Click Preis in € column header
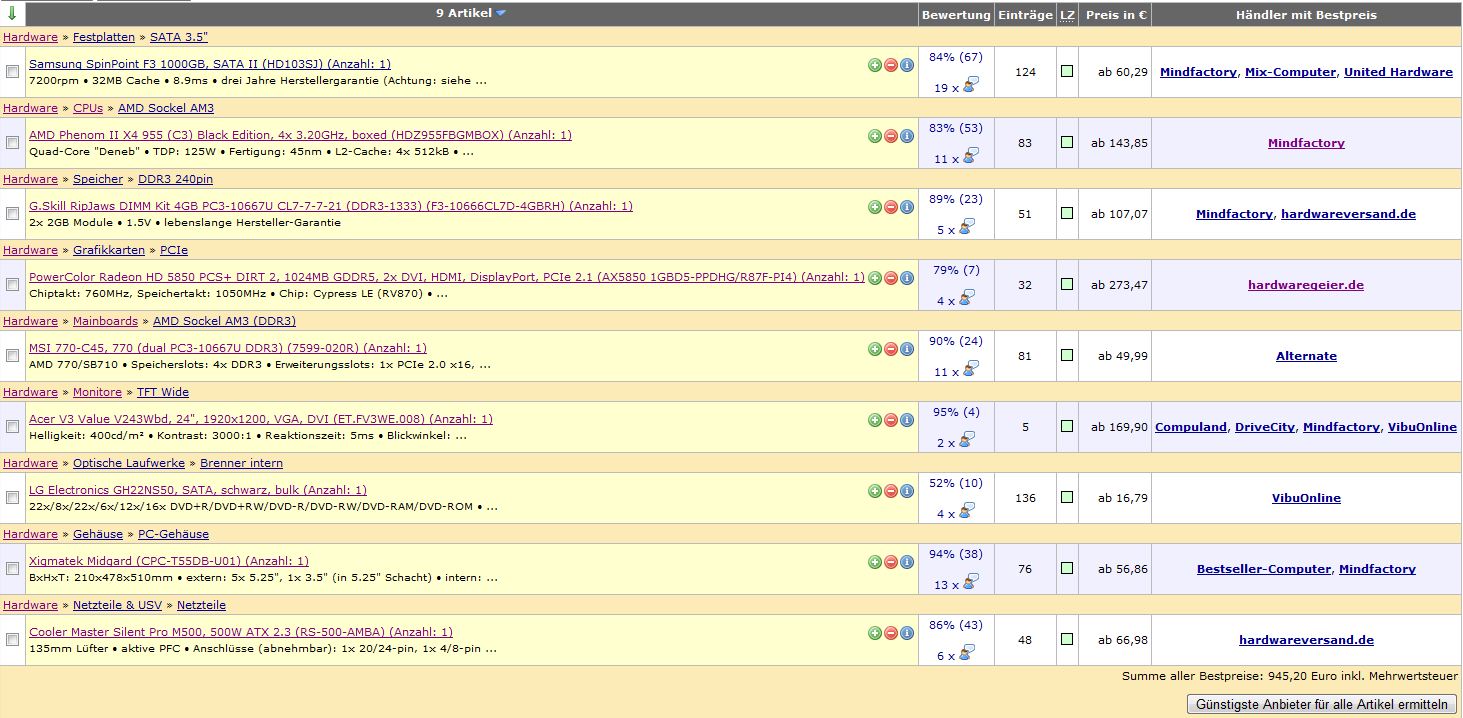1463x718 pixels. (1115, 15)
